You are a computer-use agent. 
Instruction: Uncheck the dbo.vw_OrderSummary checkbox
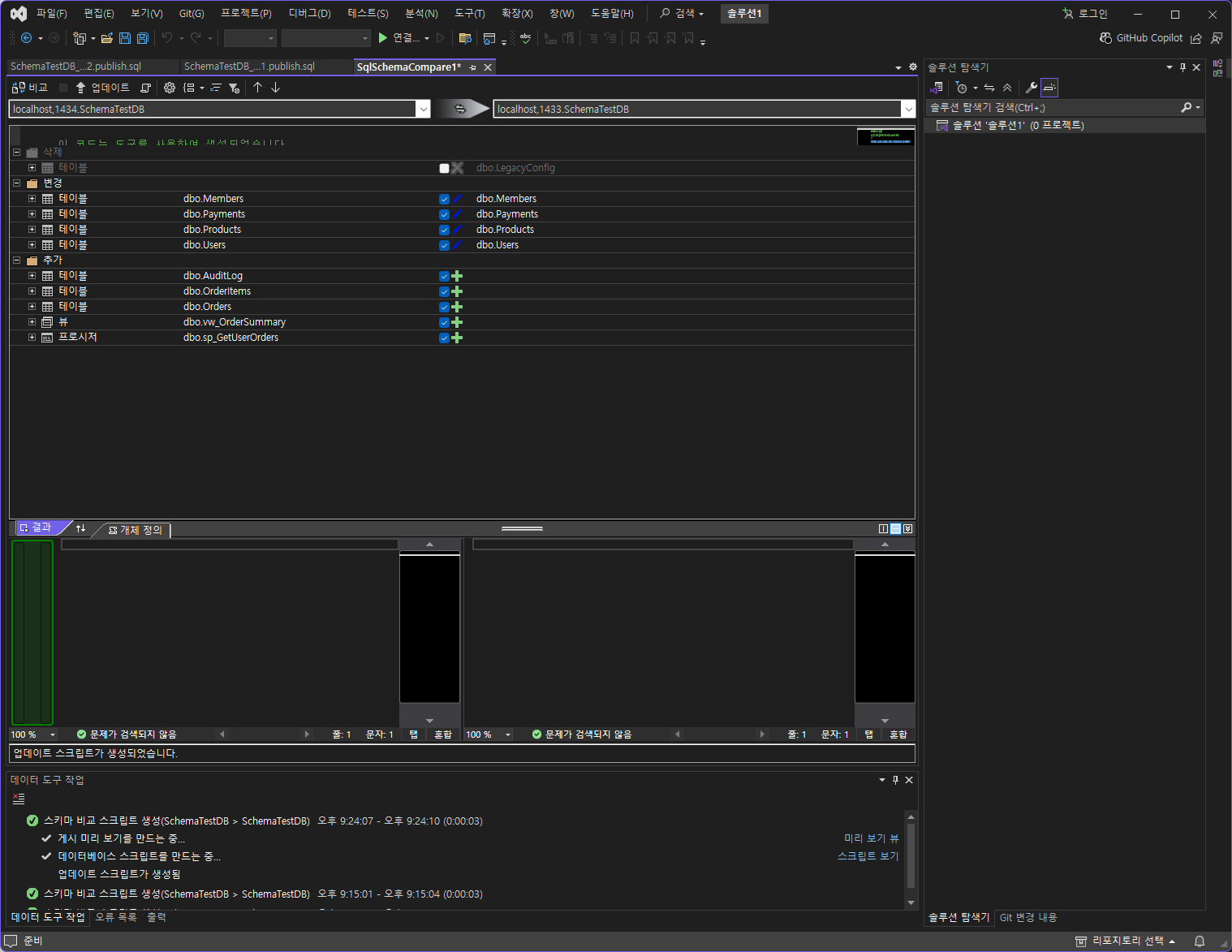point(444,322)
